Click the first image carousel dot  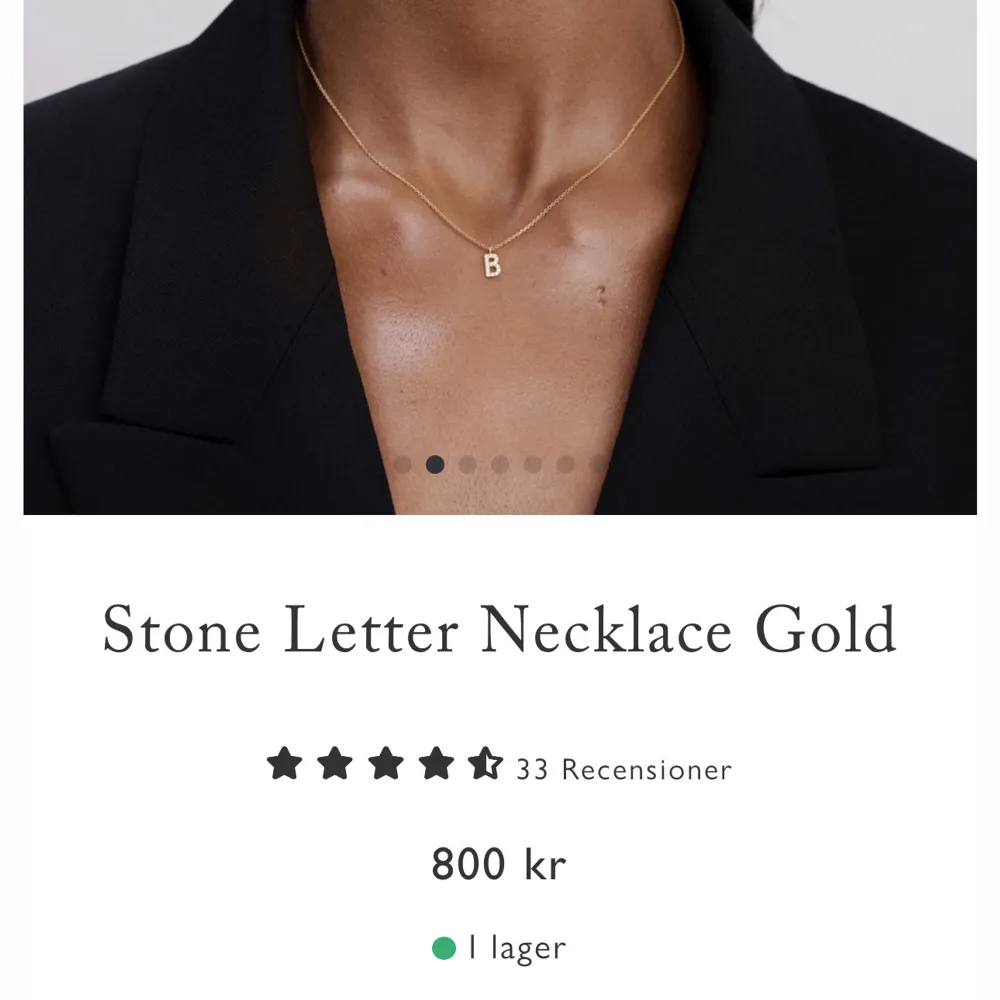pos(403,465)
